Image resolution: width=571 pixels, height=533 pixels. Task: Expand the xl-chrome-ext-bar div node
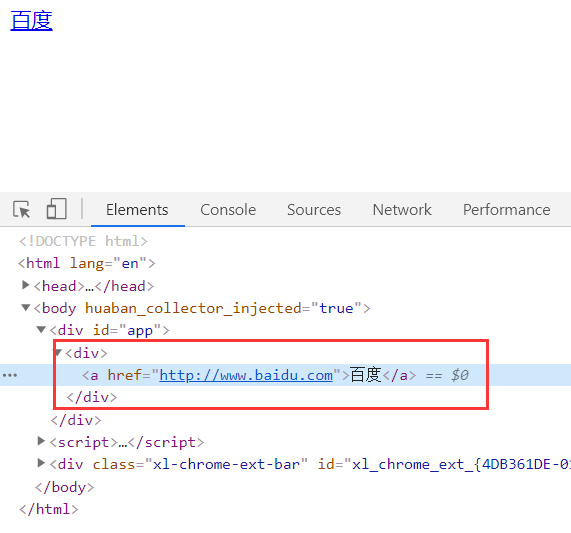(x=41, y=463)
